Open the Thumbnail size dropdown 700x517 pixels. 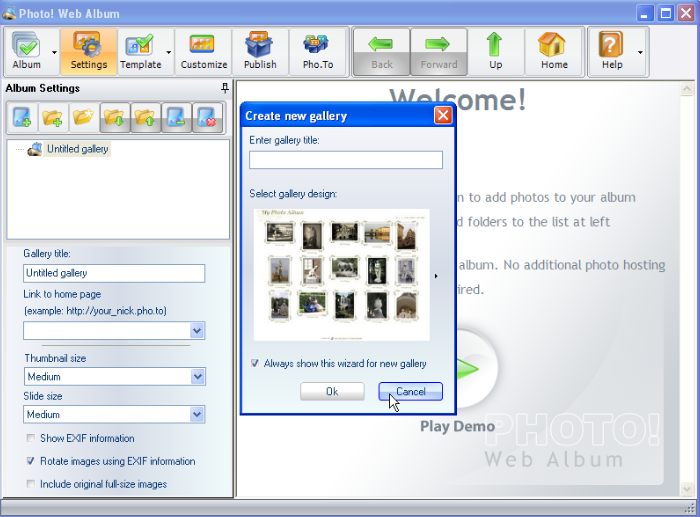tap(197, 377)
